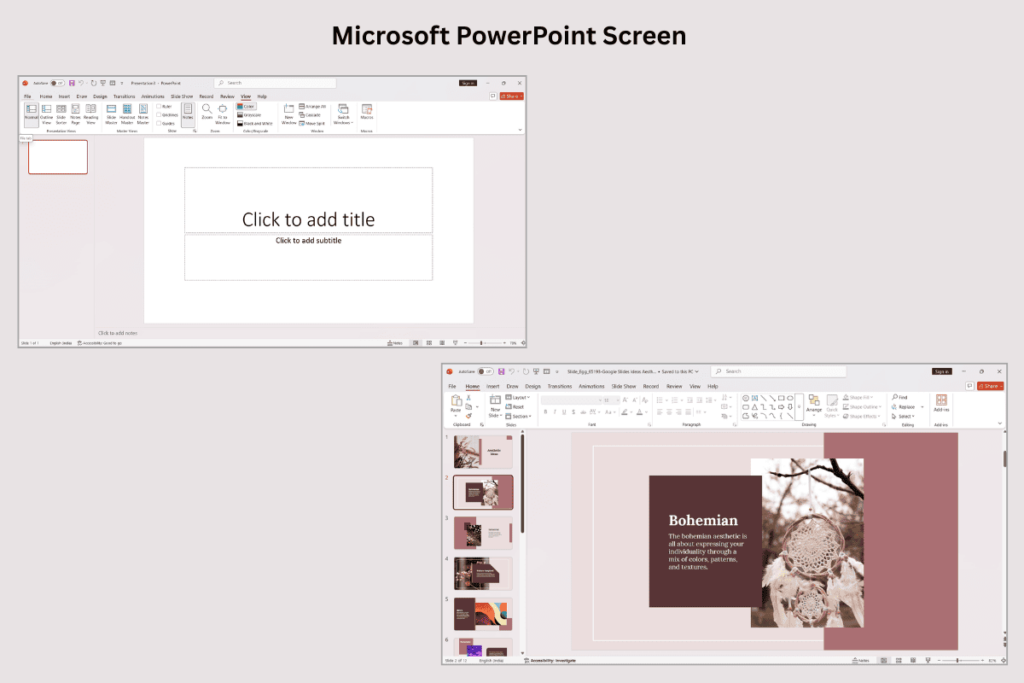The image size is (1024, 683).
Task: Open the Slide Show tab in lower window
Action: tap(624, 387)
